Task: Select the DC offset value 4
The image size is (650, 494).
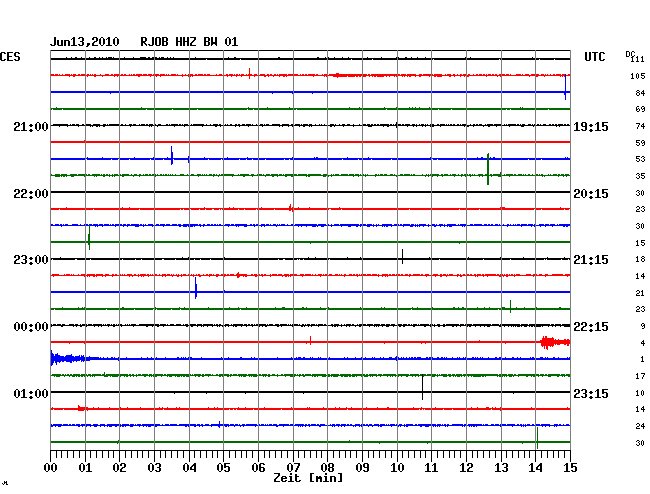Action: click(x=643, y=343)
